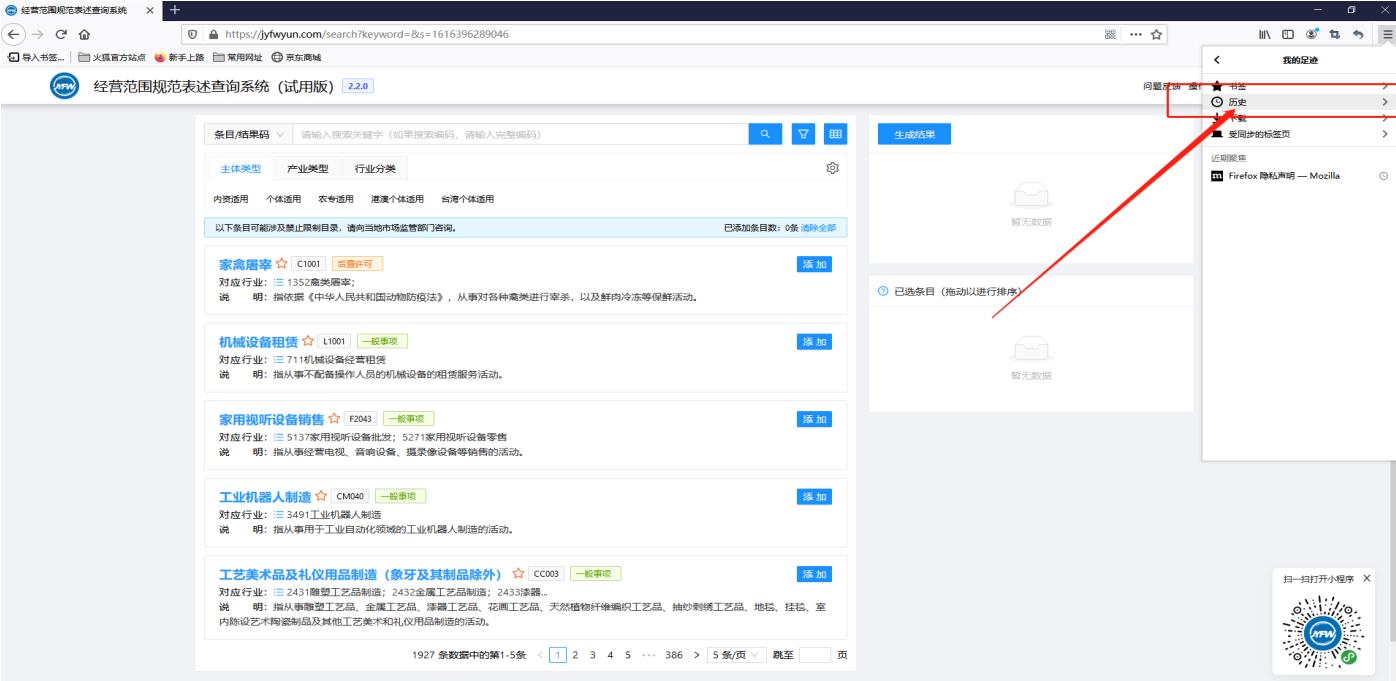The image size is (1396, 681).
Task: Switch to the 行业分类 tab
Action: coord(375,169)
